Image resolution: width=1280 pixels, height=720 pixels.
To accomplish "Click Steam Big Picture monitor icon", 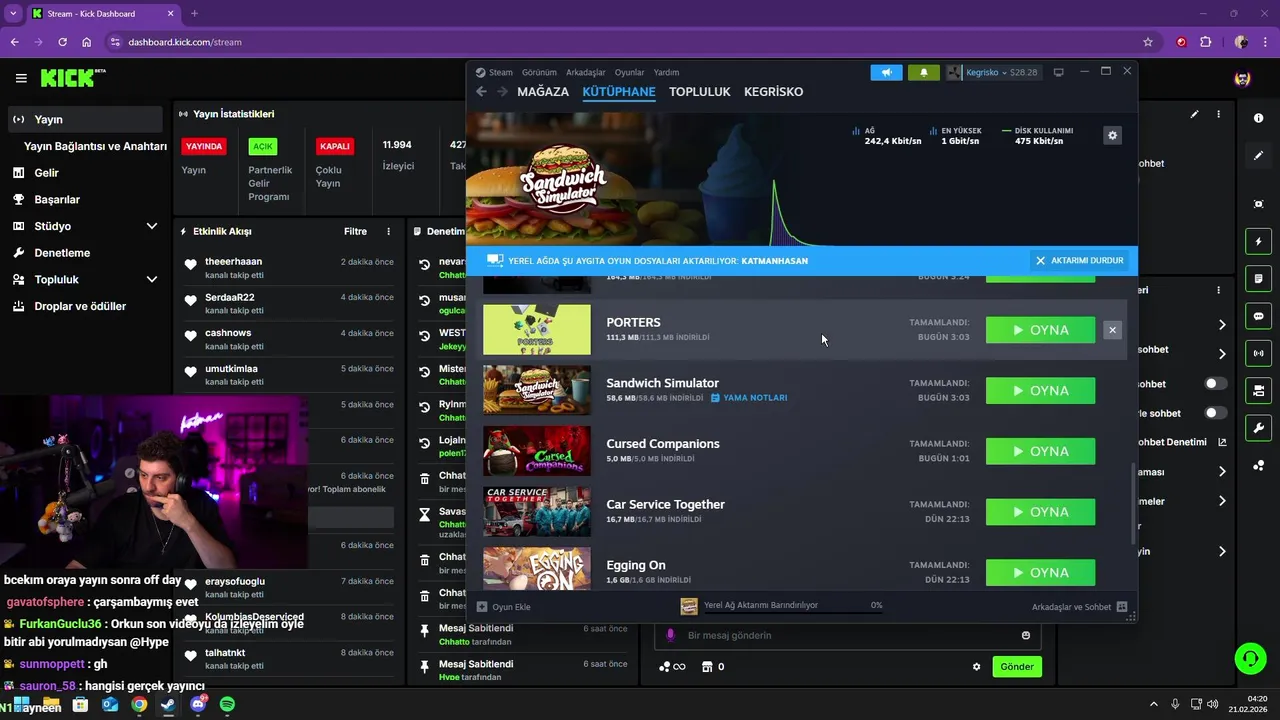I will pyautogui.click(x=1059, y=72).
